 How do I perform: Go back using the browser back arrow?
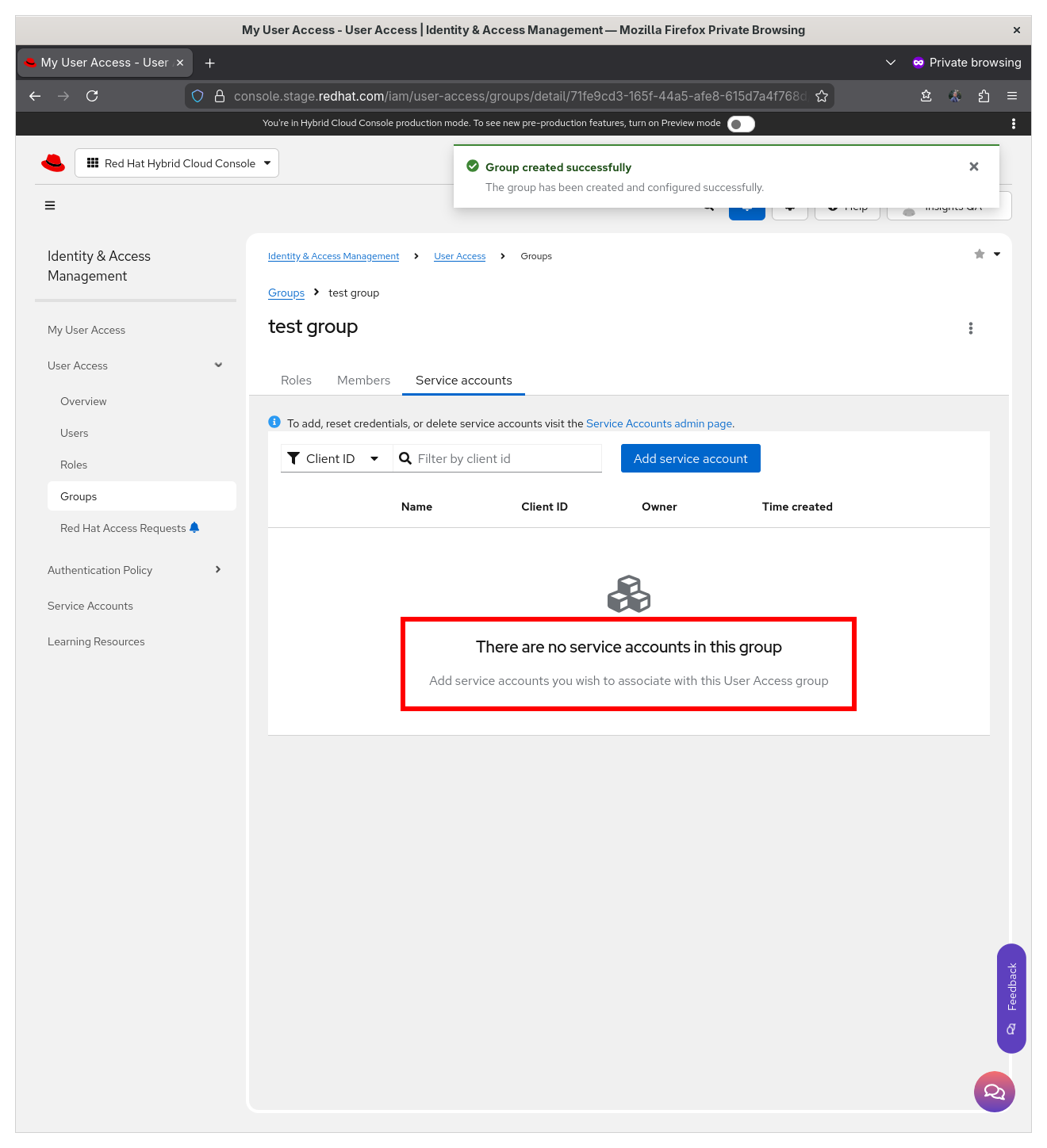pyautogui.click(x=35, y=96)
